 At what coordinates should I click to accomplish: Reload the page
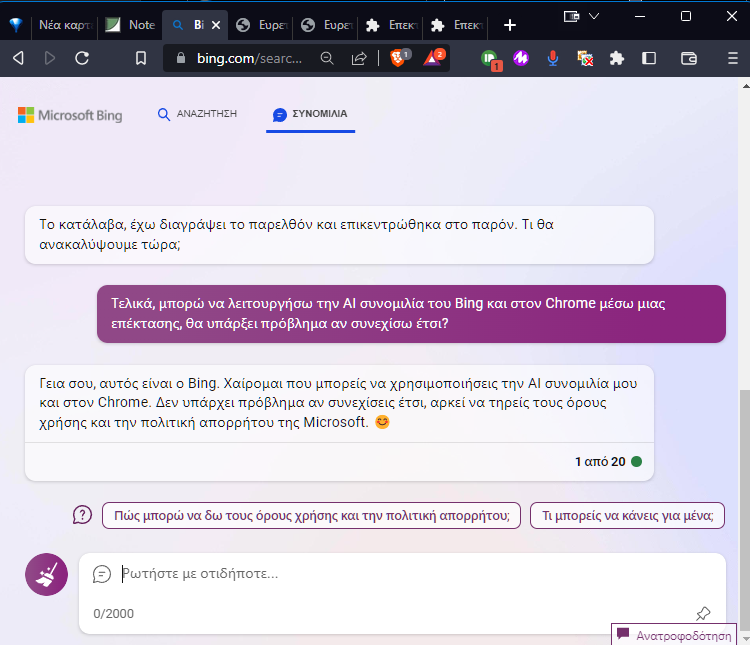coord(82,58)
